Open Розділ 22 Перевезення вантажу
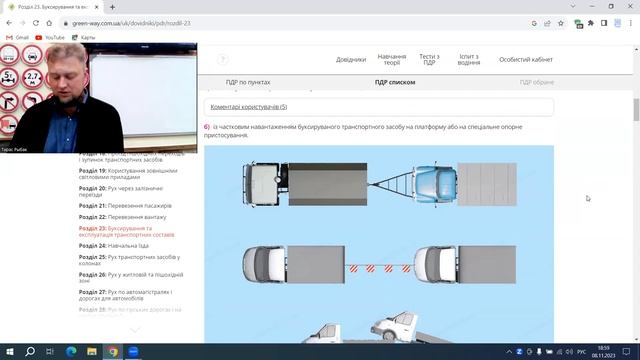This screenshot has height=360, width=640. [x=122, y=217]
